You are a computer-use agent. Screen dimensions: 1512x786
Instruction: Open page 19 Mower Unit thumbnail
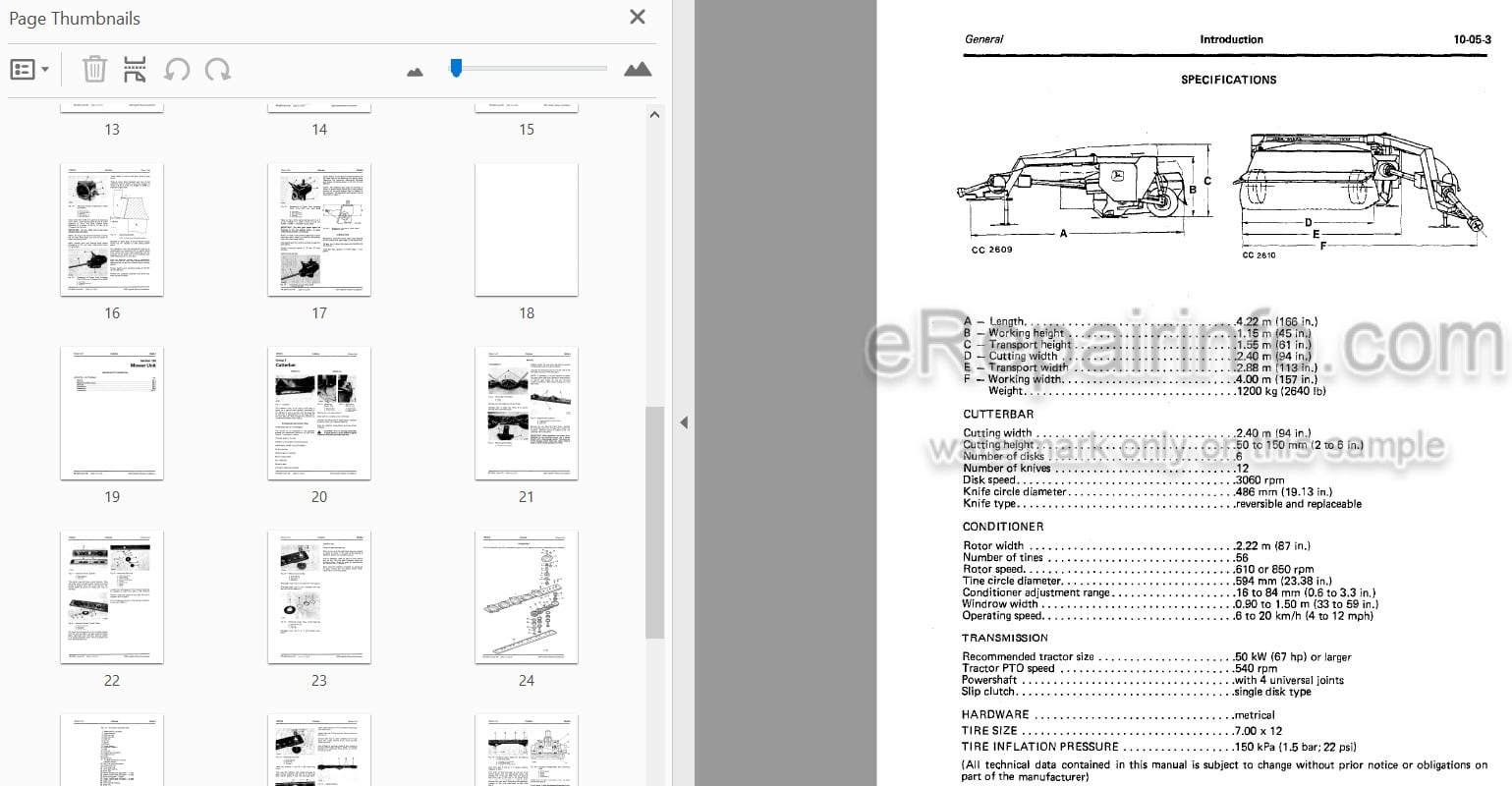pyautogui.click(x=112, y=413)
